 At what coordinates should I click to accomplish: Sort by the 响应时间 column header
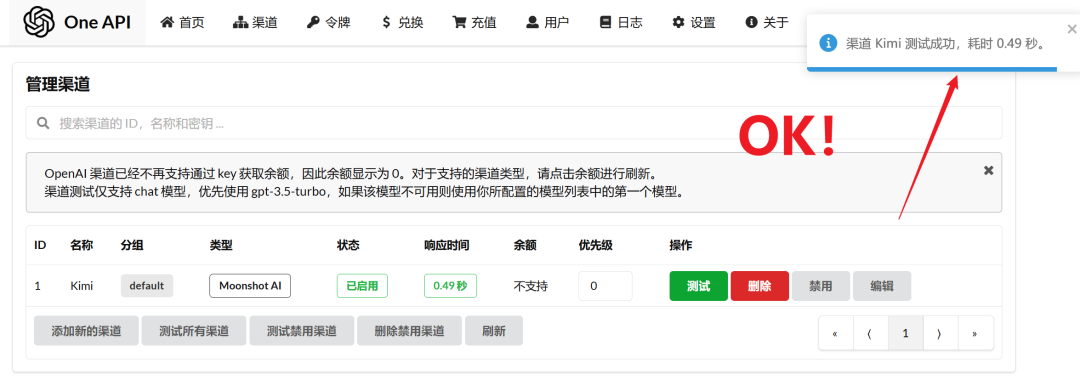pyautogui.click(x=447, y=245)
